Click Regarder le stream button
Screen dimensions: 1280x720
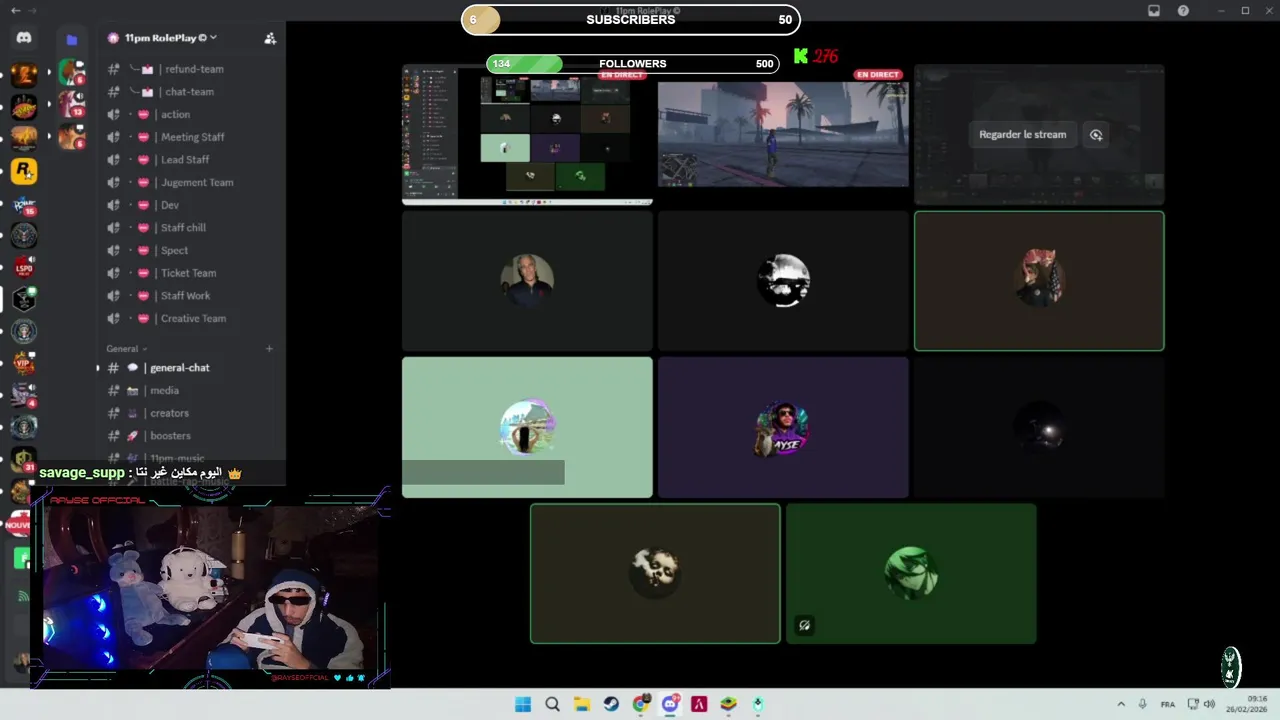(1022, 135)
